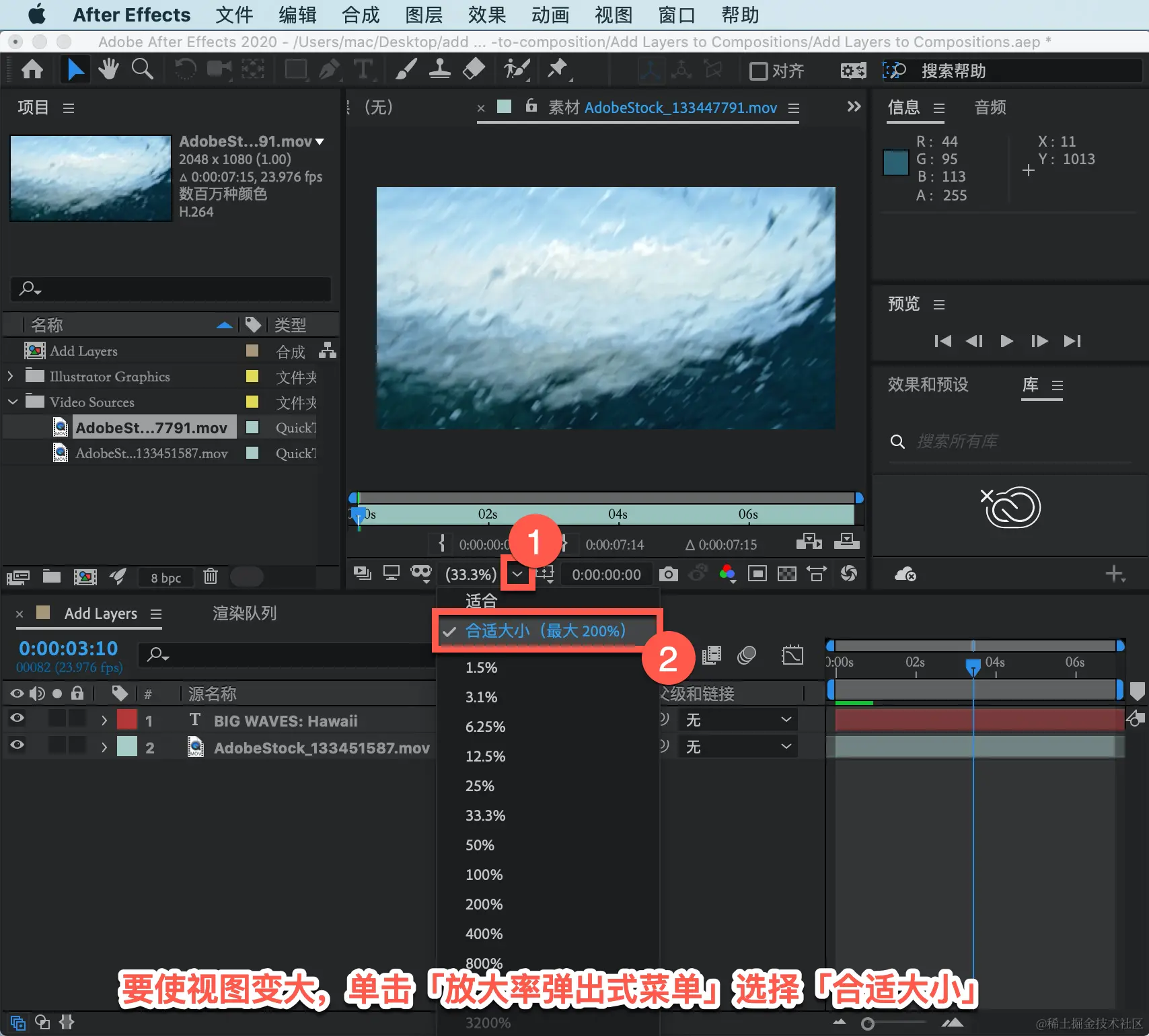Select AdobeSt...133451587.mov in Project panel
The width and height of the screenshot is (1149, 1036).
(x=152, y=453)
